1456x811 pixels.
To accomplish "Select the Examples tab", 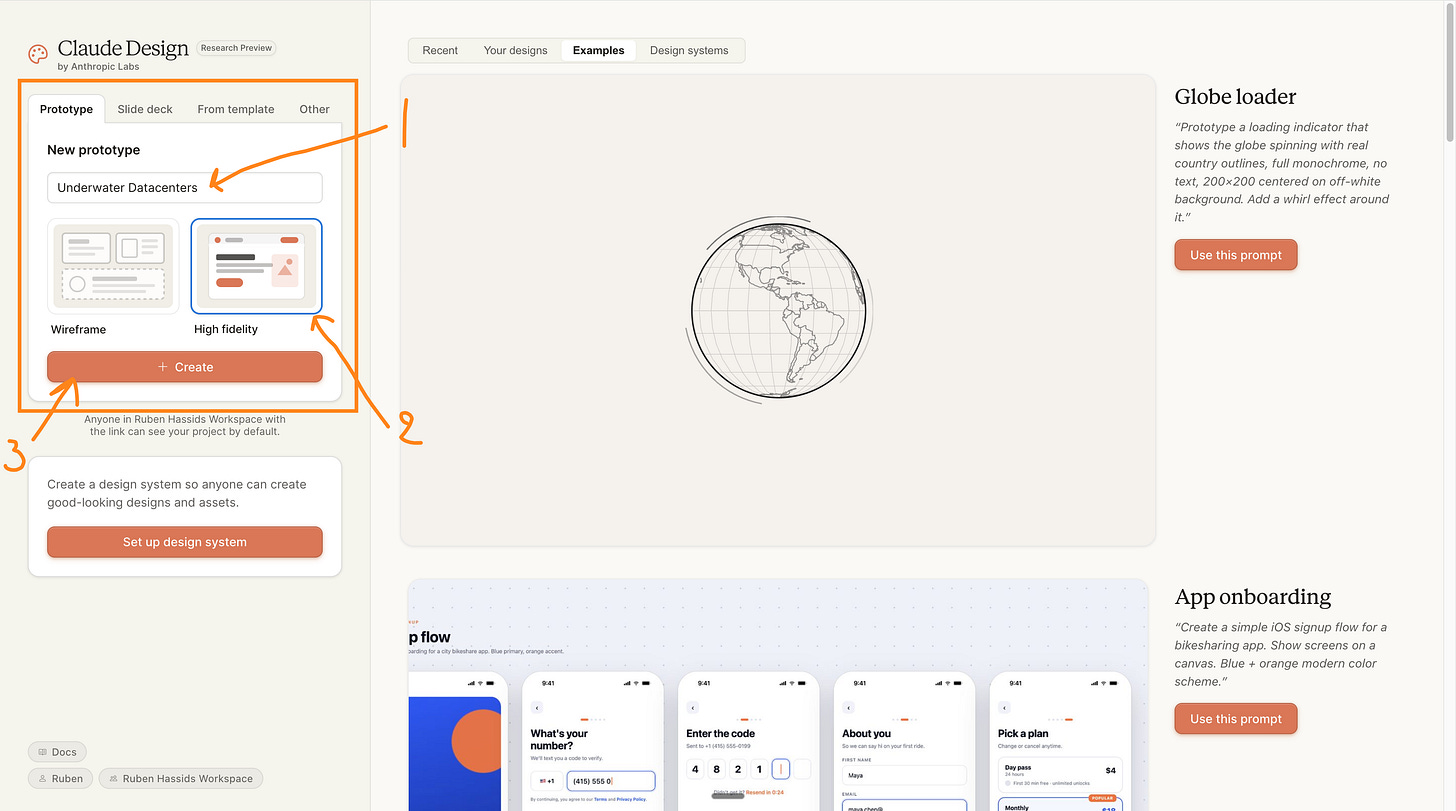I will click(x=598, y=50).
